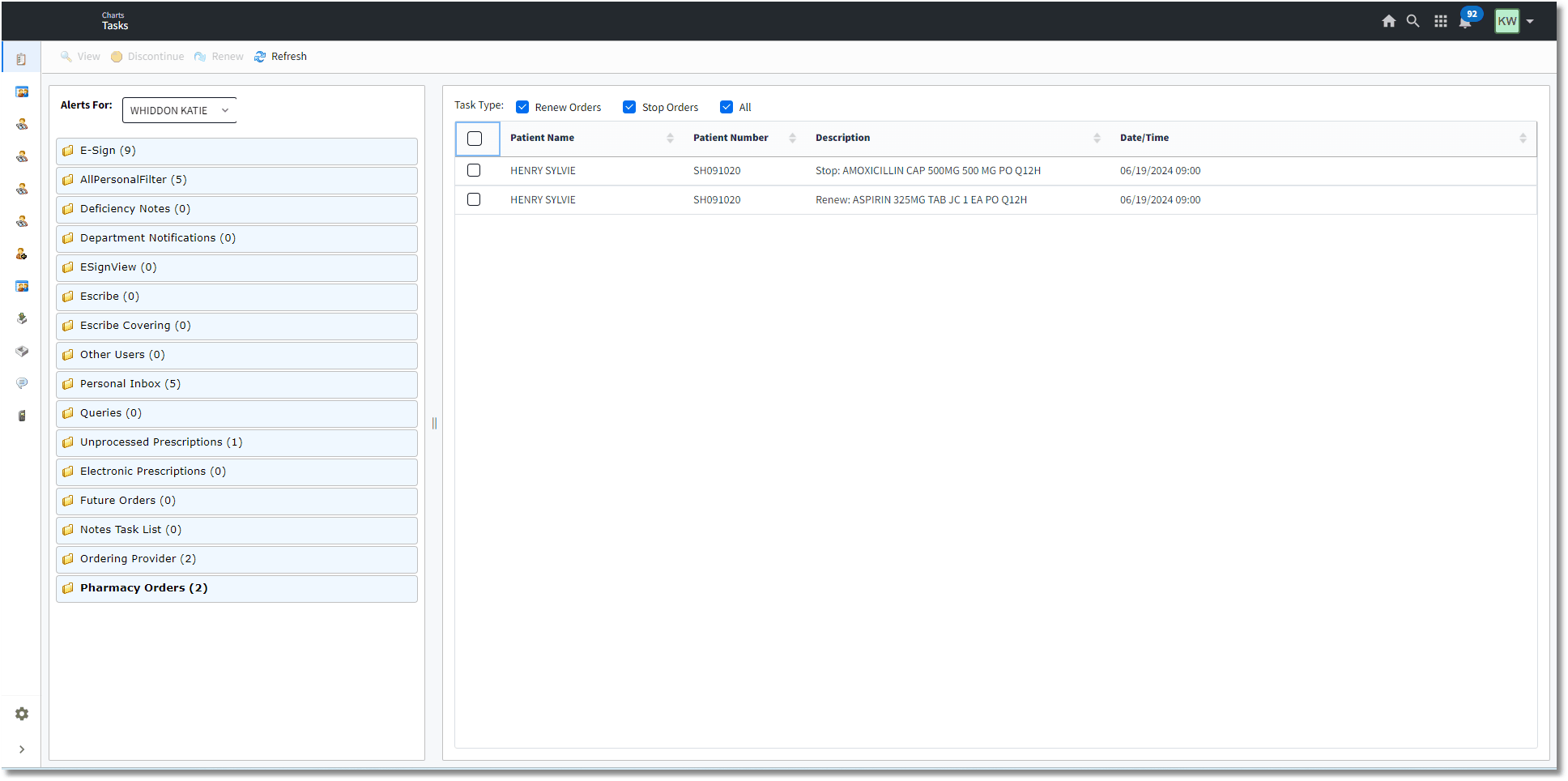Open the AllPersonalFilter (5) folder
Screen dimensions: 1568x781
(236, 180)
